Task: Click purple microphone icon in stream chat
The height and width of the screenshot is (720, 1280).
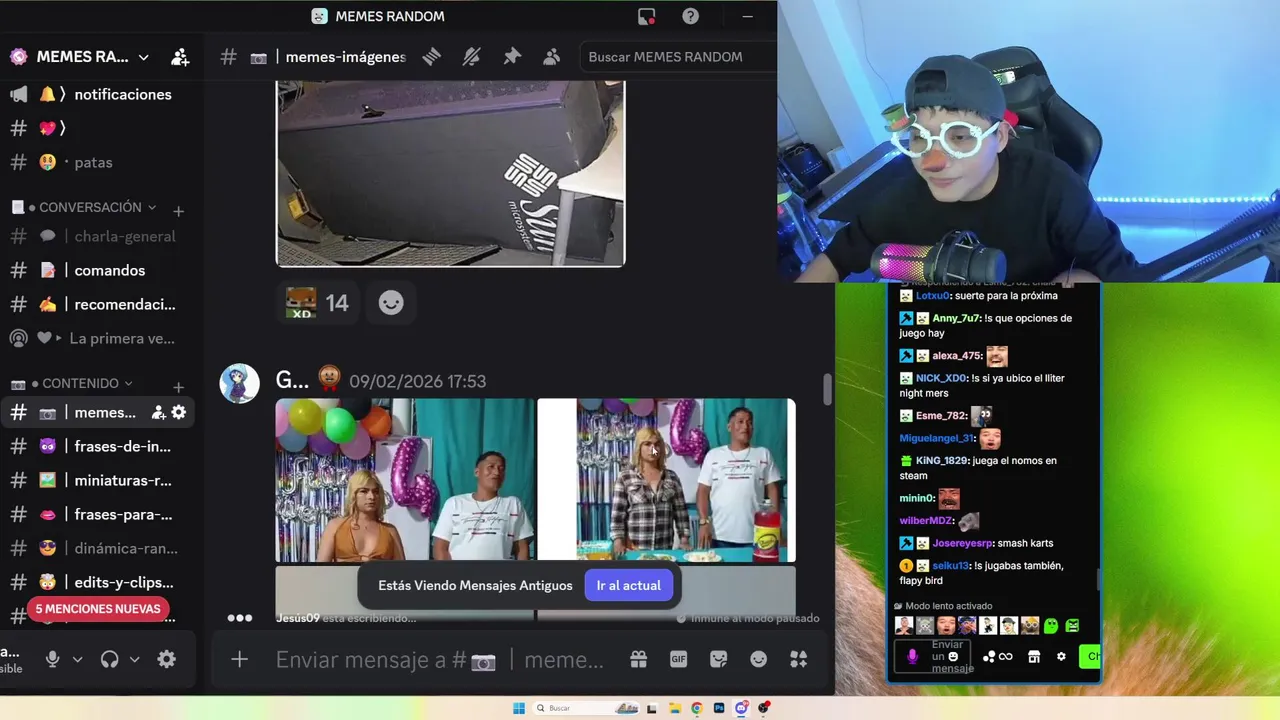Action: point(912,657)
